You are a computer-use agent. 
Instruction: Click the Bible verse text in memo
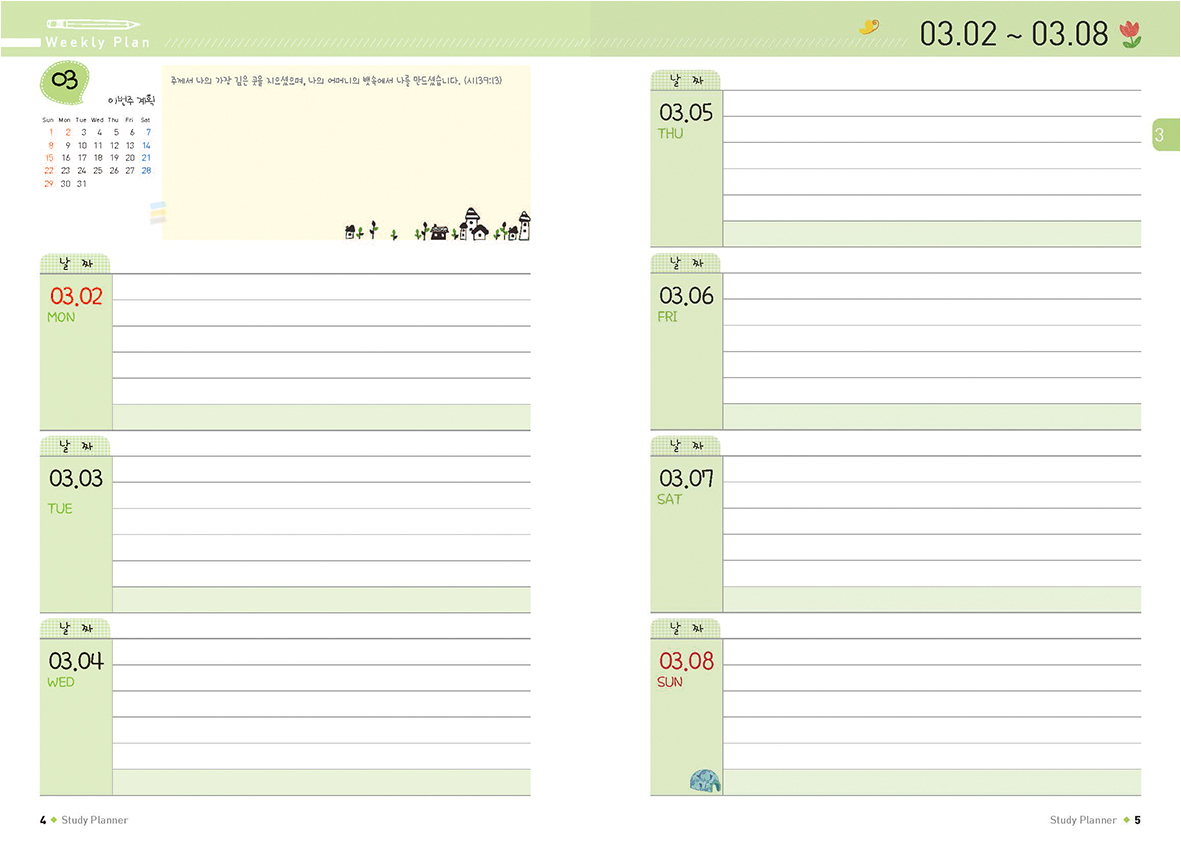(x=336, y=80)
